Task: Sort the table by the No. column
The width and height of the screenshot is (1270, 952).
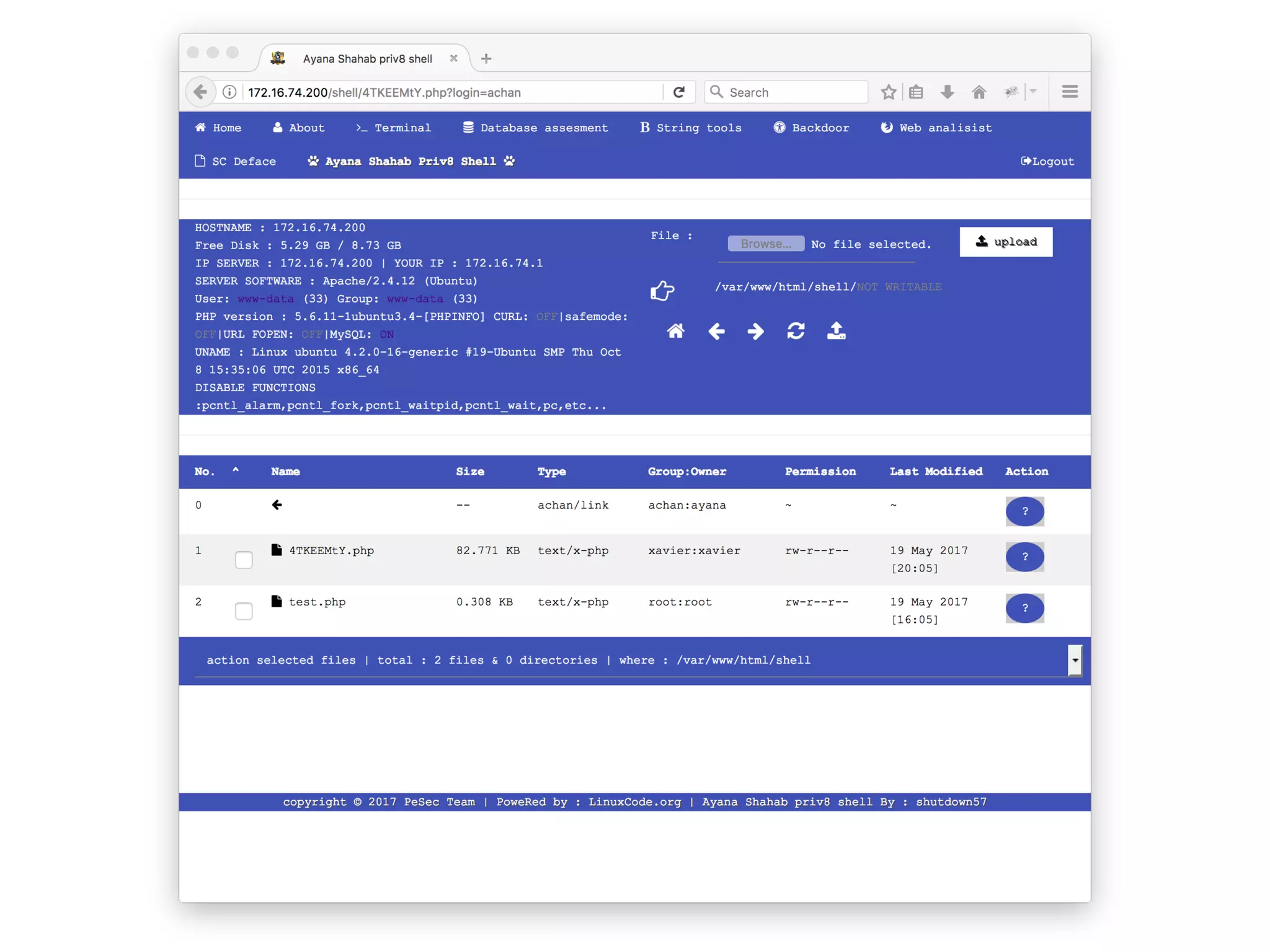Action: click(205, 471)
